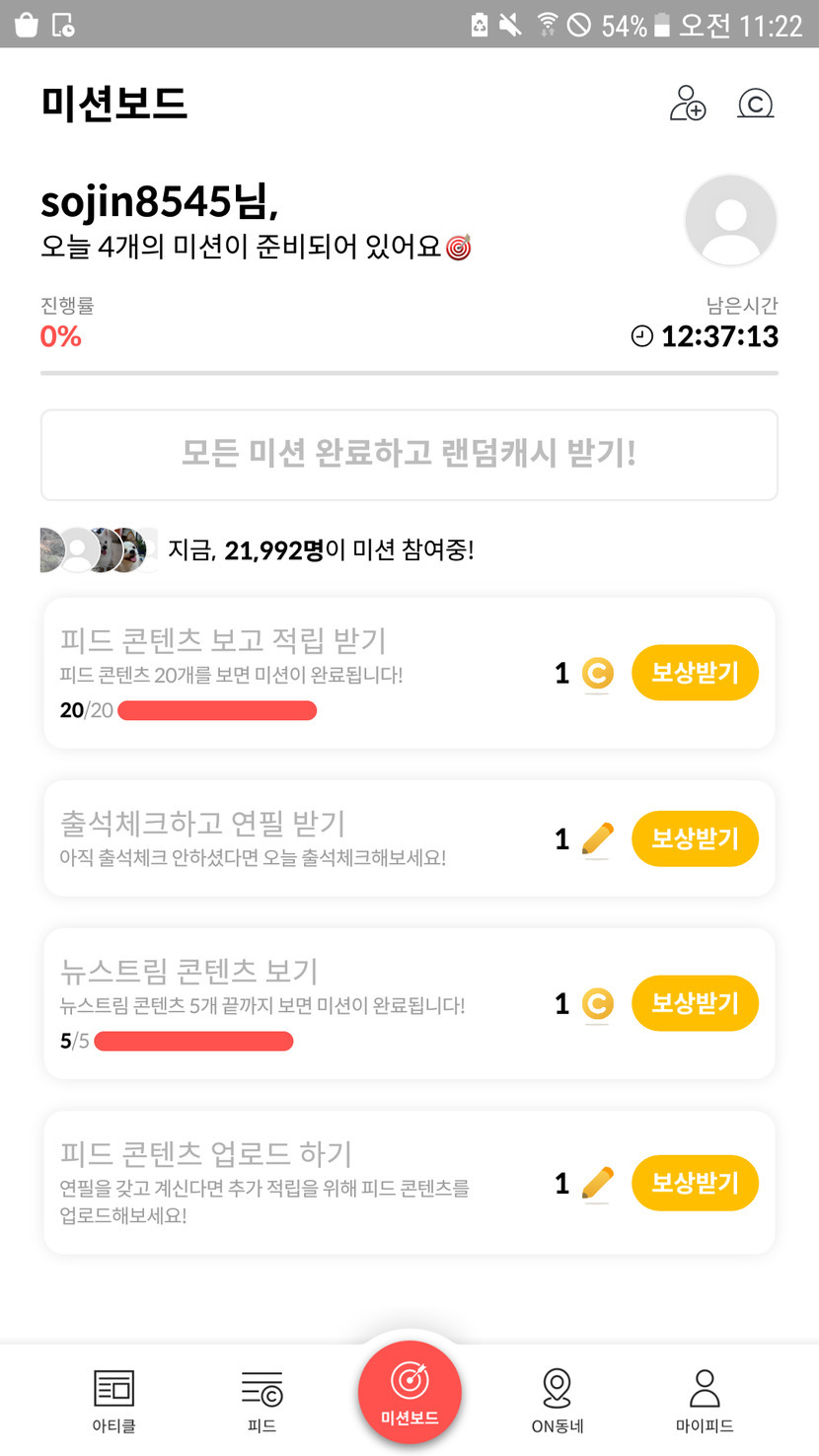Tap the pencil icon on attendance check mission
The image size is (819, 1456).
point(596,839)
